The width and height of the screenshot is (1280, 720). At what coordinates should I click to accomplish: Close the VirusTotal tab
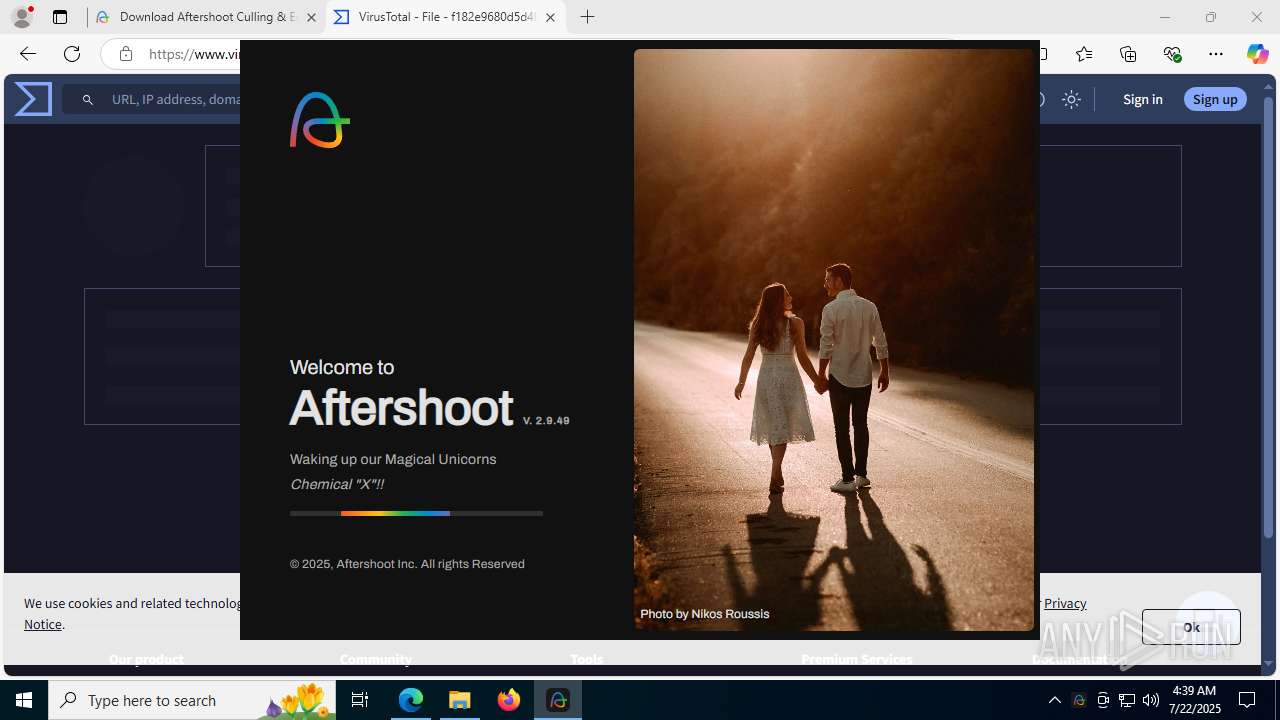(550, 17)
